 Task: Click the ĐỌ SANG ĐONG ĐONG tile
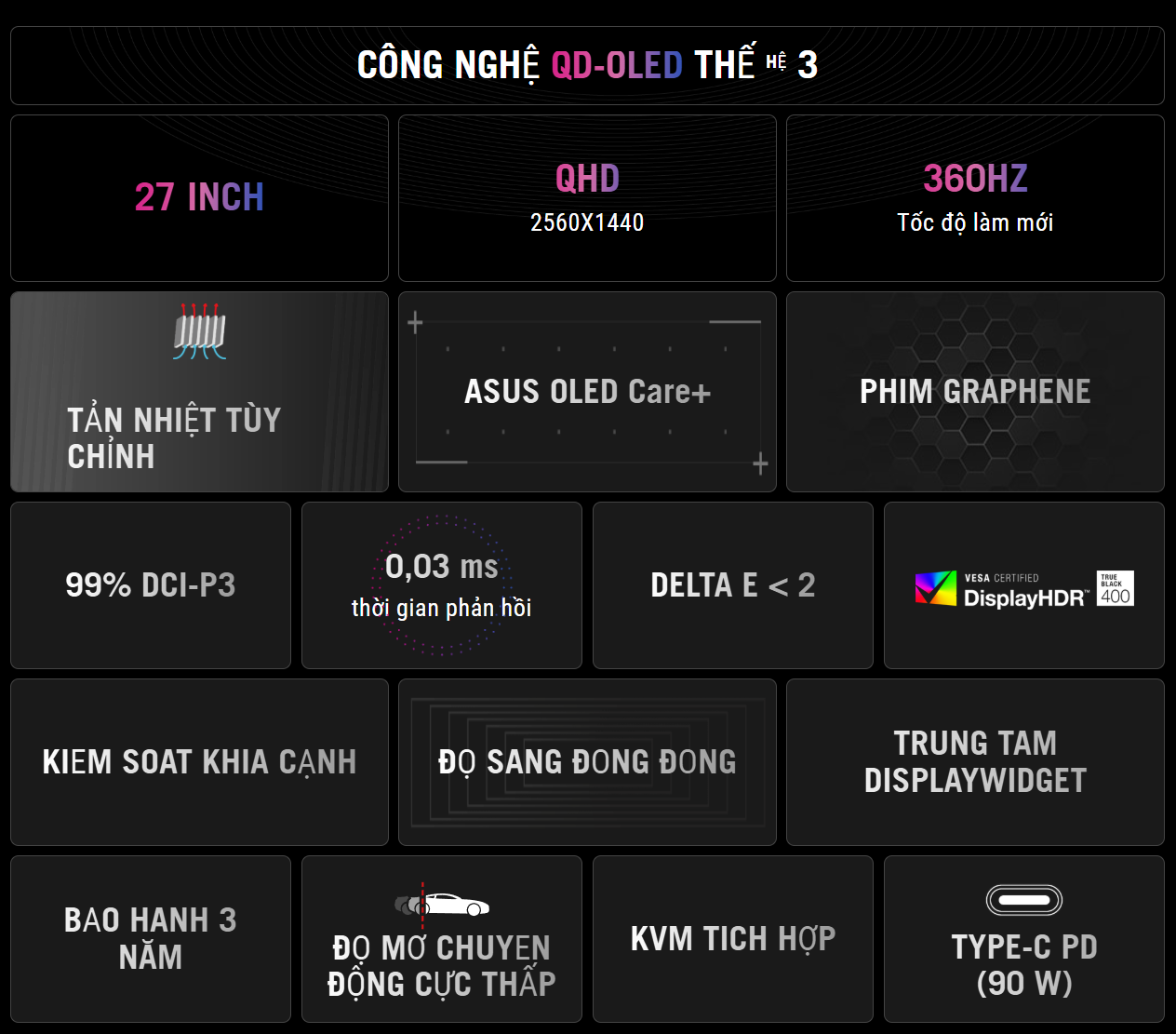pyautogui.click(x=587, y=762)
